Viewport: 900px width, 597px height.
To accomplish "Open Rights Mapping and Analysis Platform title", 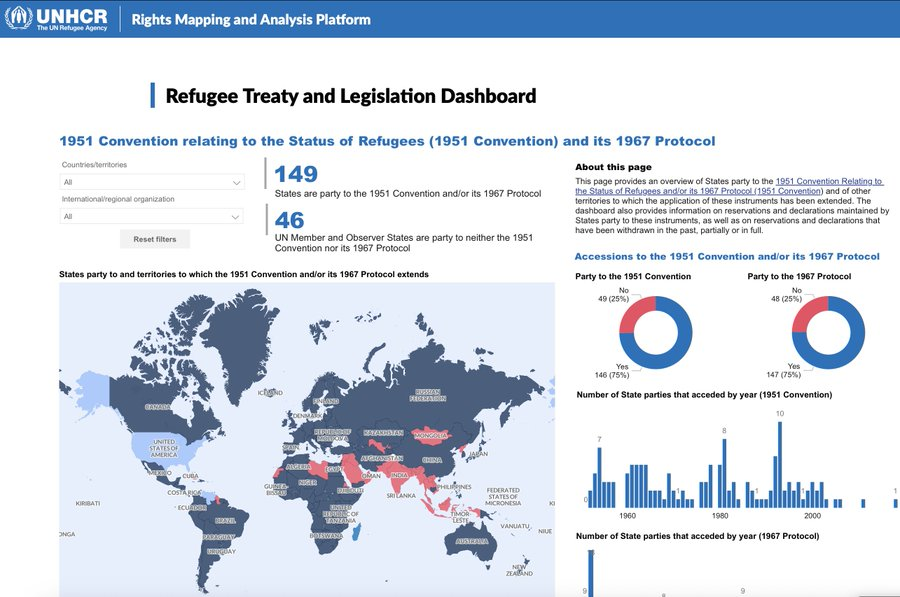I will coord(251,20).
